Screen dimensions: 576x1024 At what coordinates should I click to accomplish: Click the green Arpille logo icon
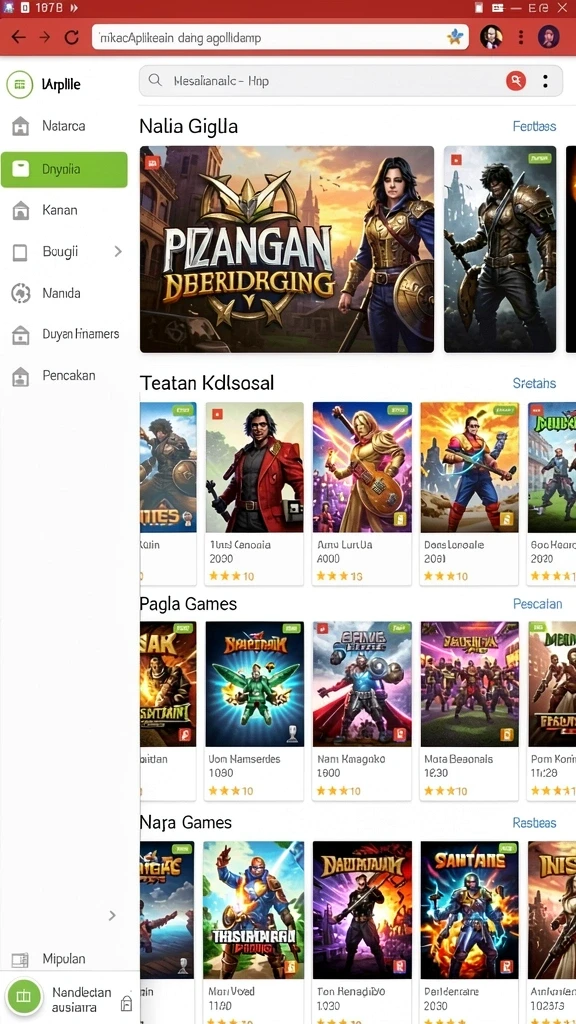tap(20, 85)
